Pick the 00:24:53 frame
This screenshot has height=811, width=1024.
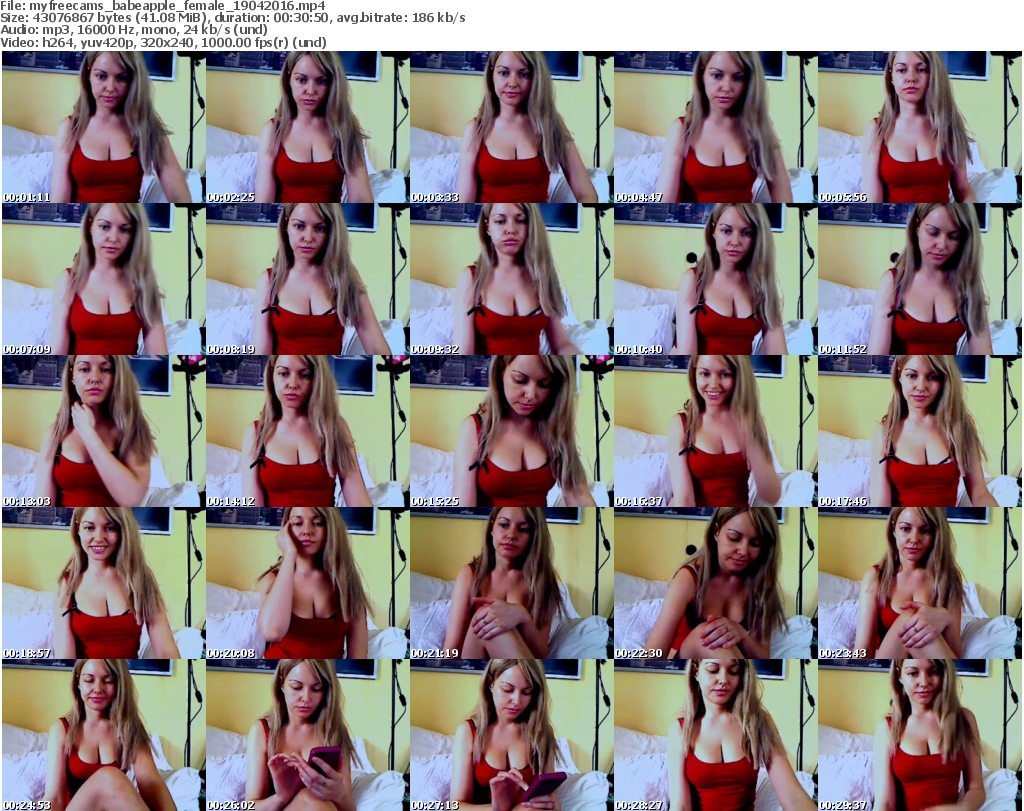(x=104, y=735)
